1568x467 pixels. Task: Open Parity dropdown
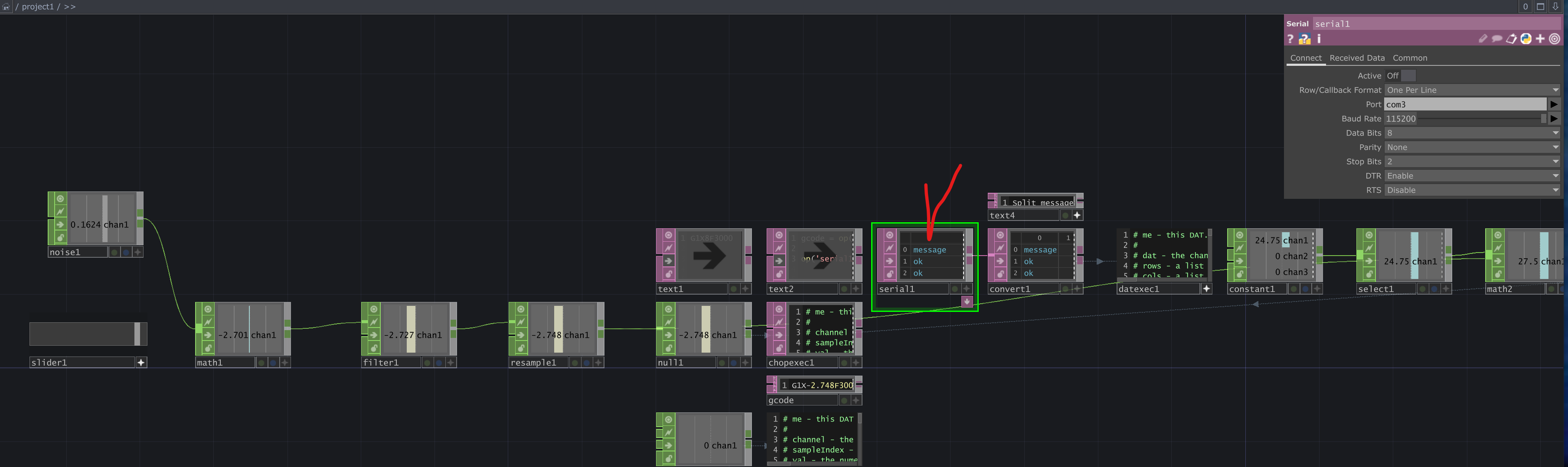pos(1473,147)
